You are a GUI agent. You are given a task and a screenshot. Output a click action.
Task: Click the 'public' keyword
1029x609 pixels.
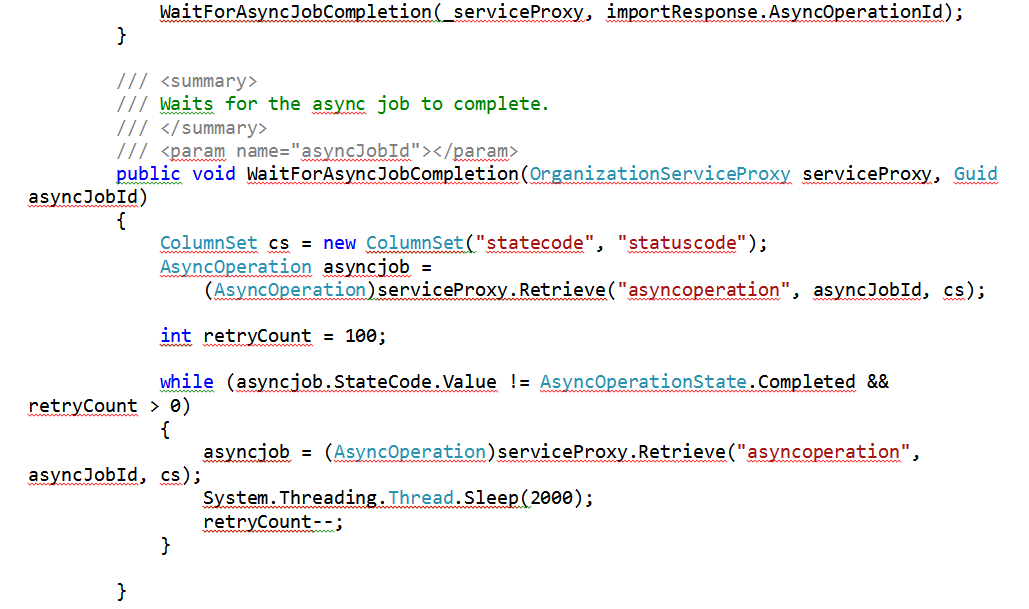point(148,174)
